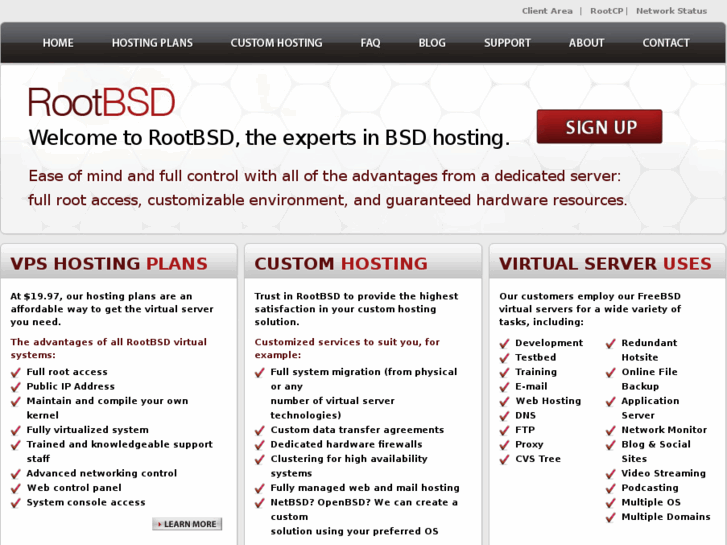Visit the SUPPORT page from nav bar
727x545 pixels.
click(507, 43)
